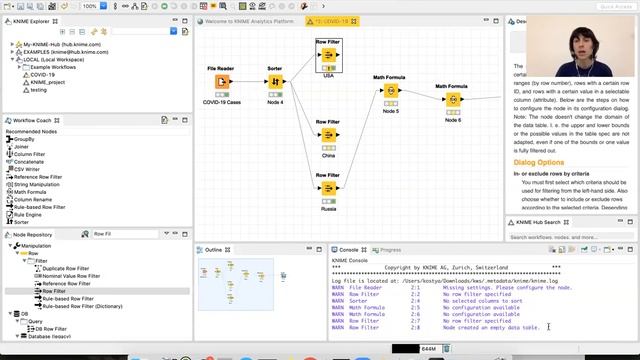Open the Node Repository view menu arrow
Image resolution: width=640 pixels, height=360 pixels.
click(x=167, y=234)
